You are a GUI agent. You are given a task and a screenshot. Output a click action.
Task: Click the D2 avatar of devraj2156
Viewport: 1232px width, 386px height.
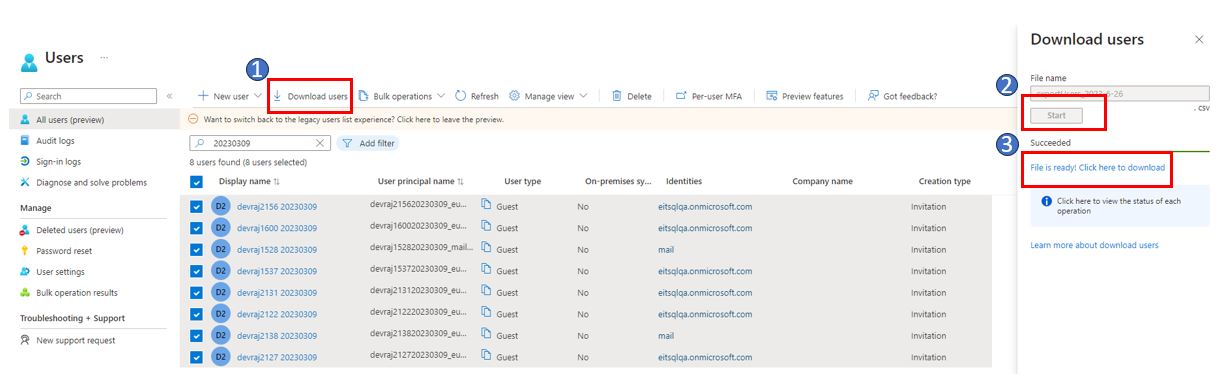[x=221, y=207]
